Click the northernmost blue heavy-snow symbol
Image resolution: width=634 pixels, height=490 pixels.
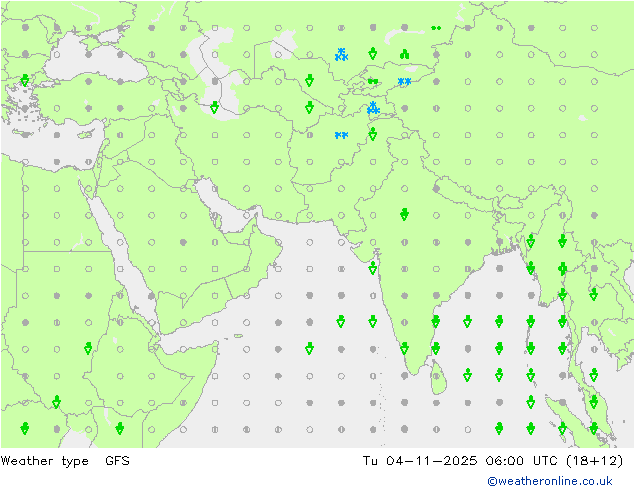341,55
